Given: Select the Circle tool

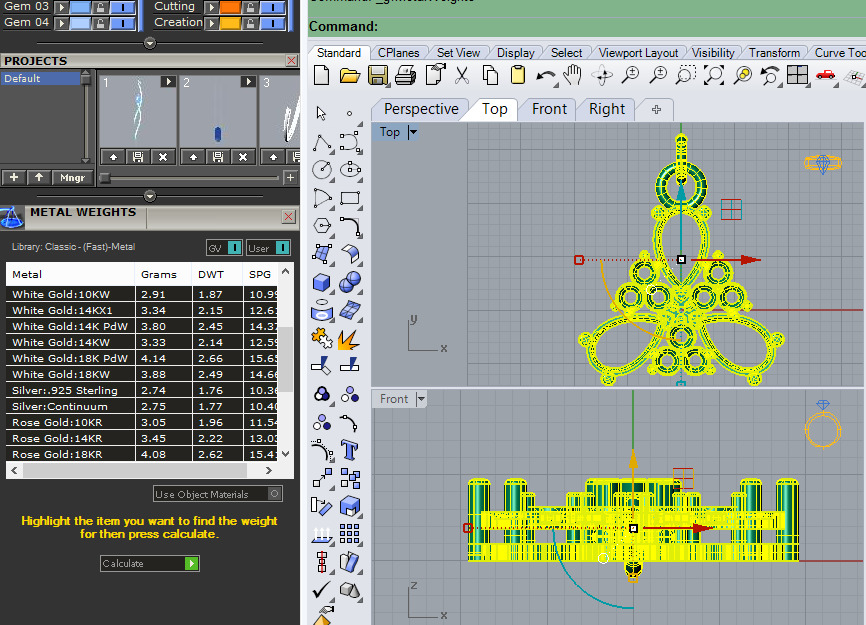Looking at the screenshot, I should point(322,170).
